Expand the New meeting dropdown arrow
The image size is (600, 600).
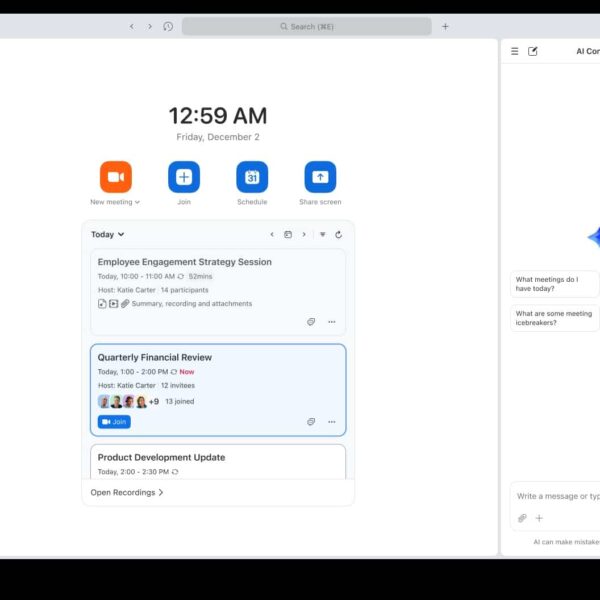(137, 202)
